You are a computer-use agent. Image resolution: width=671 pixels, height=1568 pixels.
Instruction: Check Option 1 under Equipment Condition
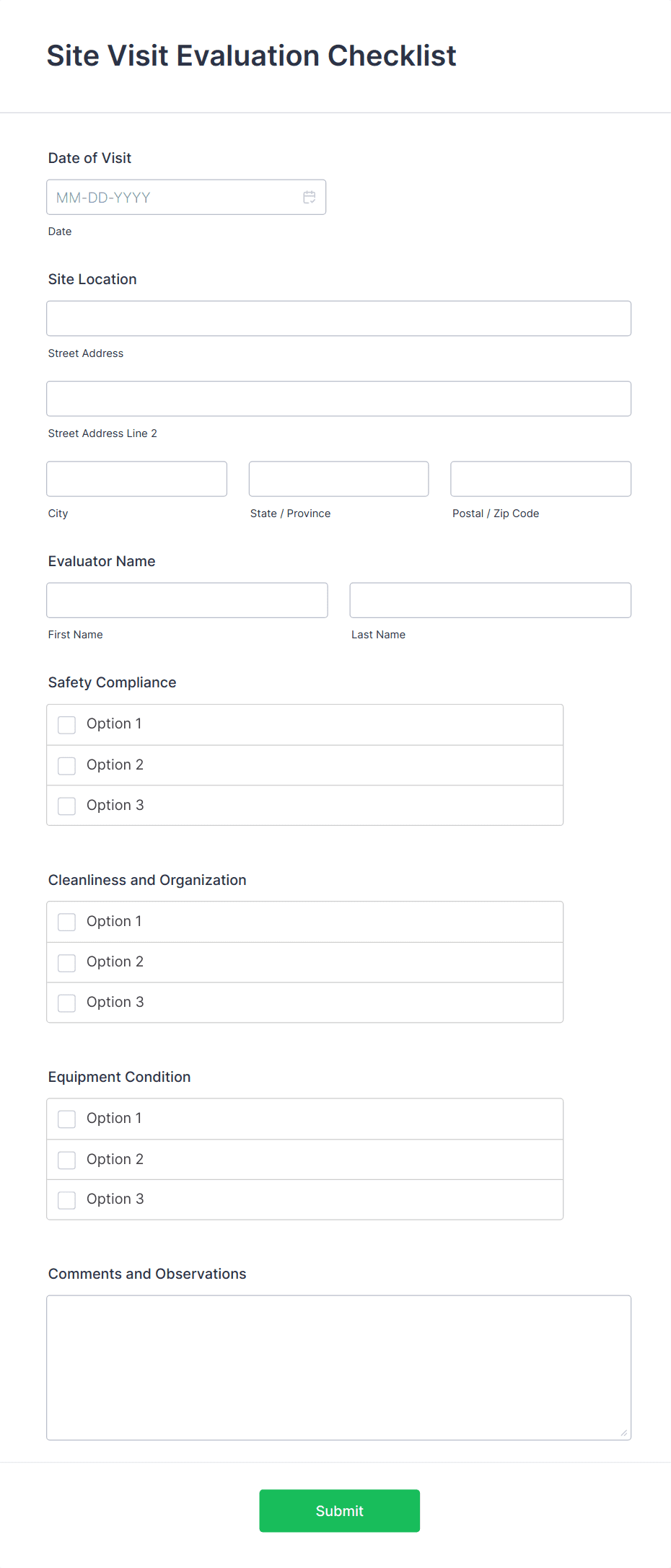66,1119
